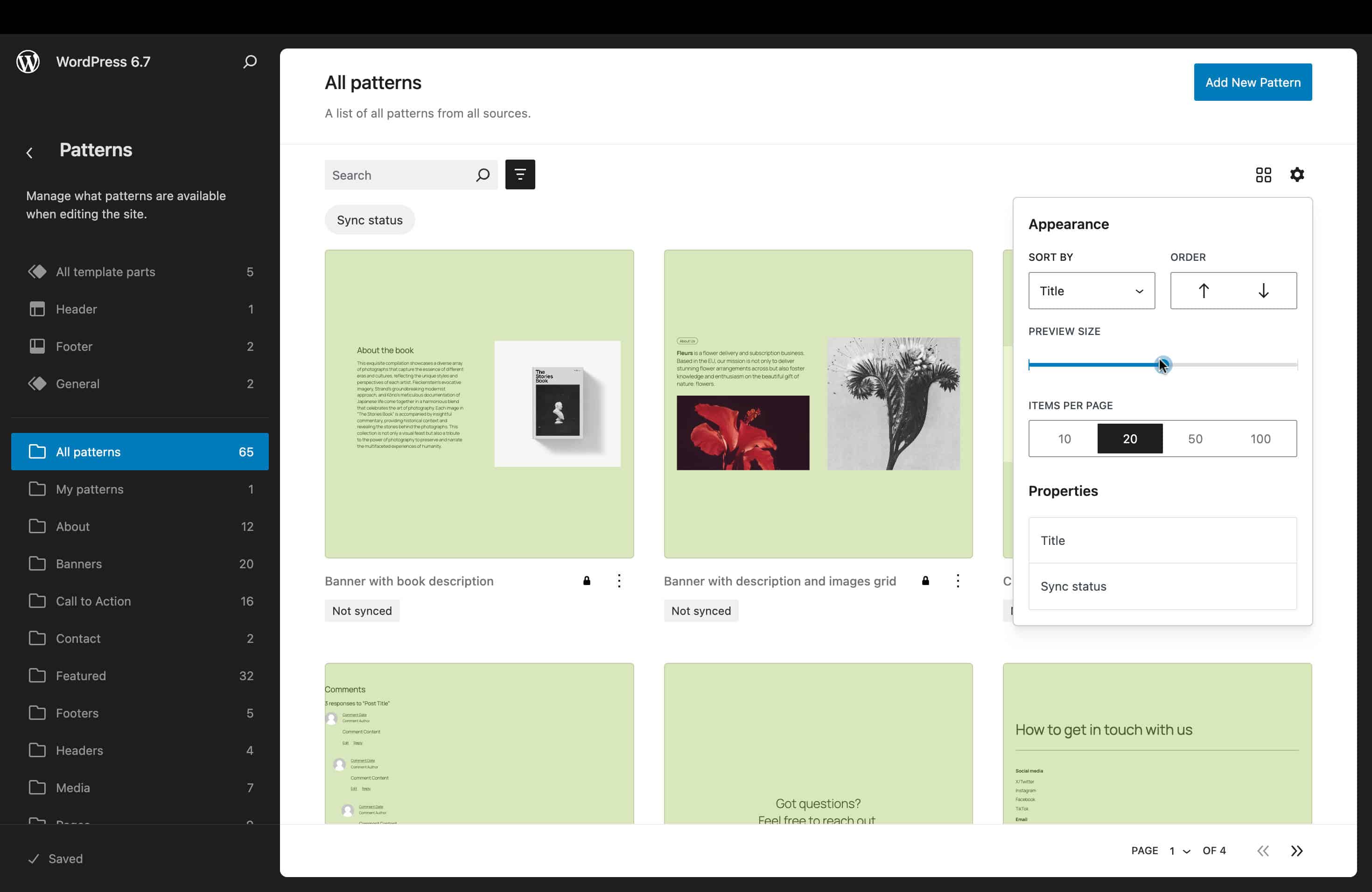Viewport: 1372px width, 892px height.
Task: Open actions for Banner with description and images grid
Action: [958, 581]
